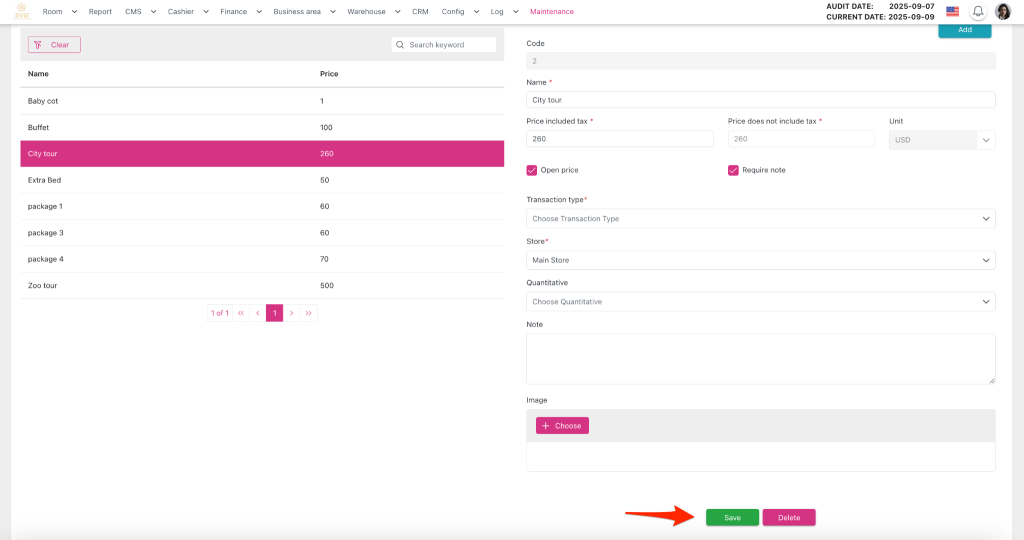Open the user profile avatar
This screenshot has width=1024, height=540.
tap(1003, 11)
